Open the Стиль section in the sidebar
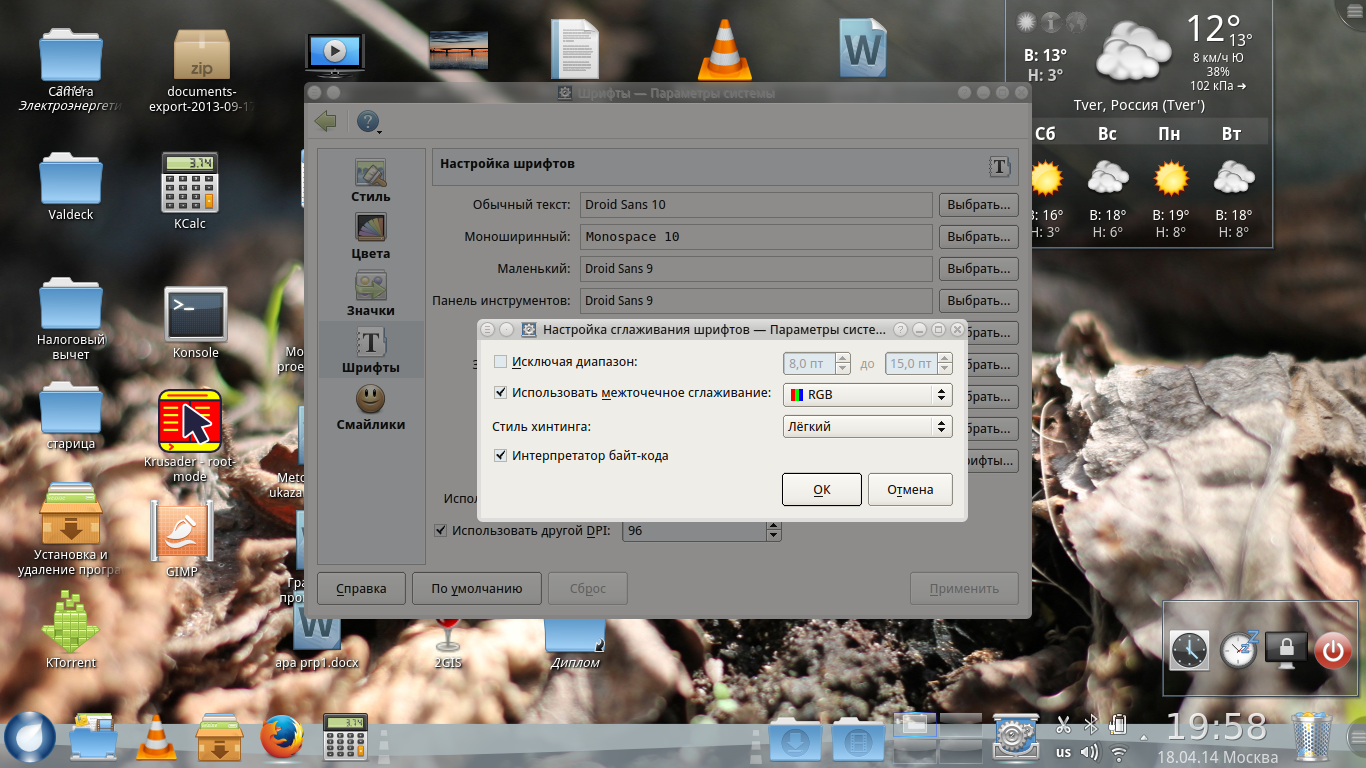 click(371, 180)
